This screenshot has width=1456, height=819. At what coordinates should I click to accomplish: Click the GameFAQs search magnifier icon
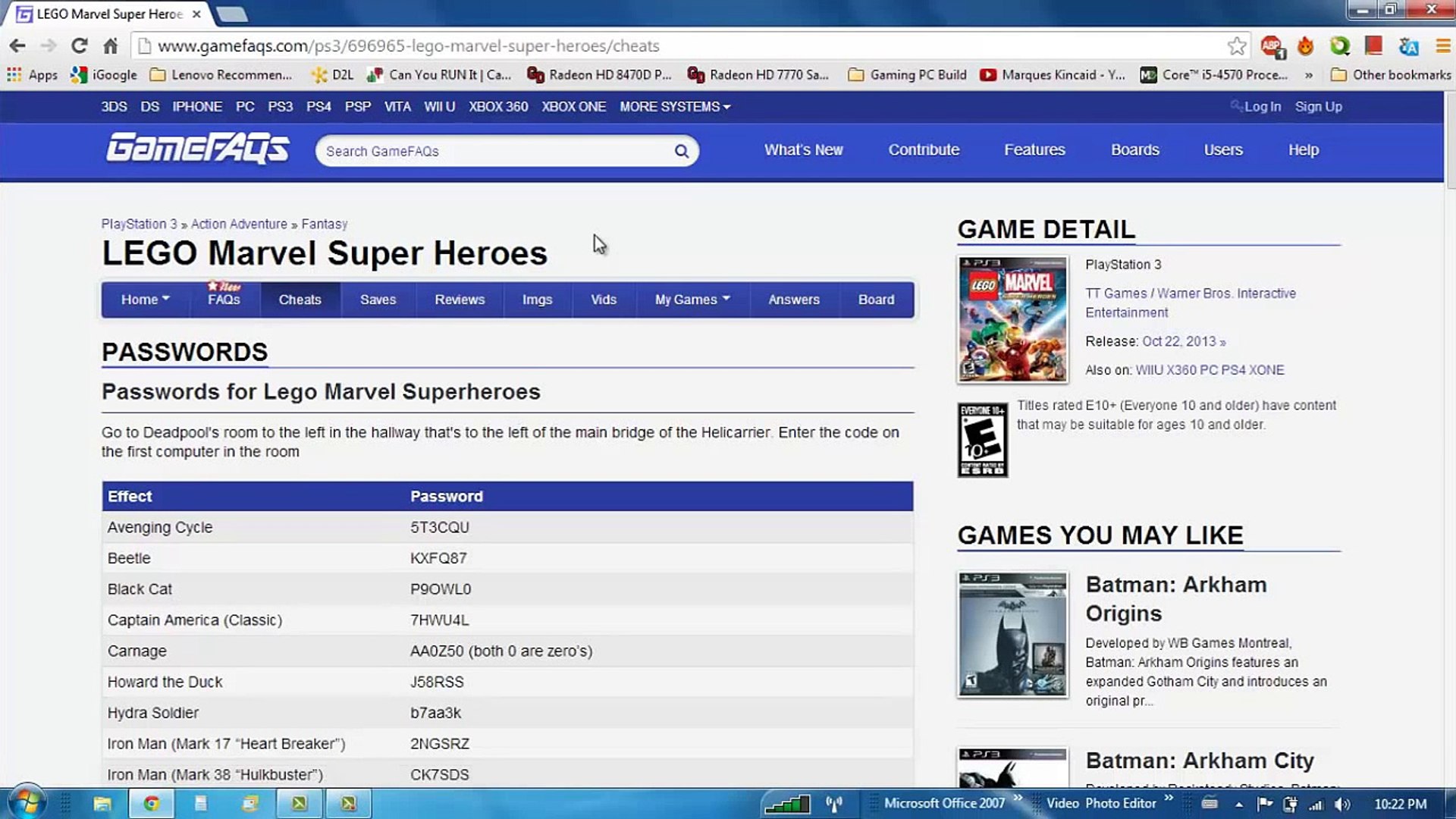[681, 151]
